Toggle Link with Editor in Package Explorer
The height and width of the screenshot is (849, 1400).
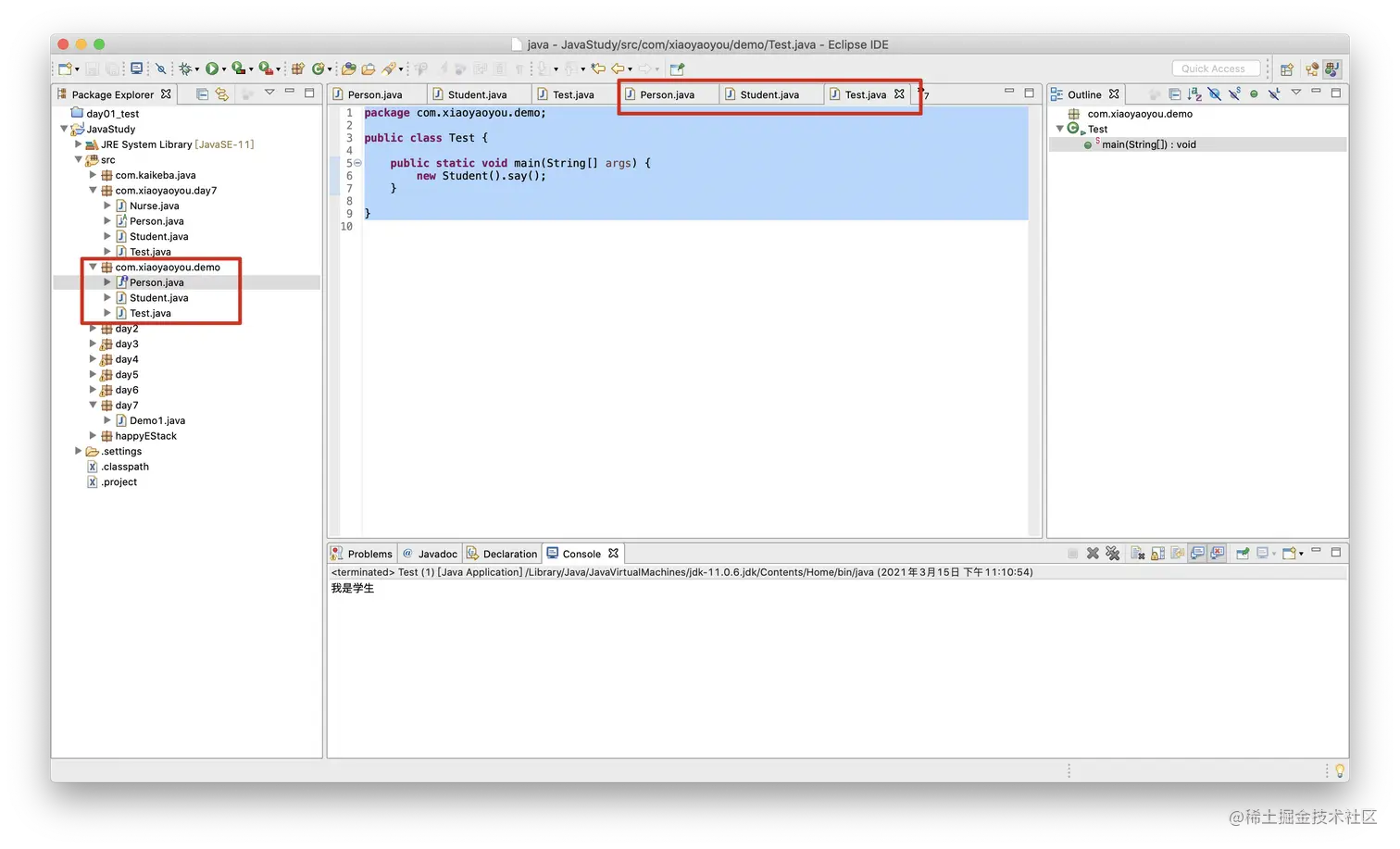222,94
